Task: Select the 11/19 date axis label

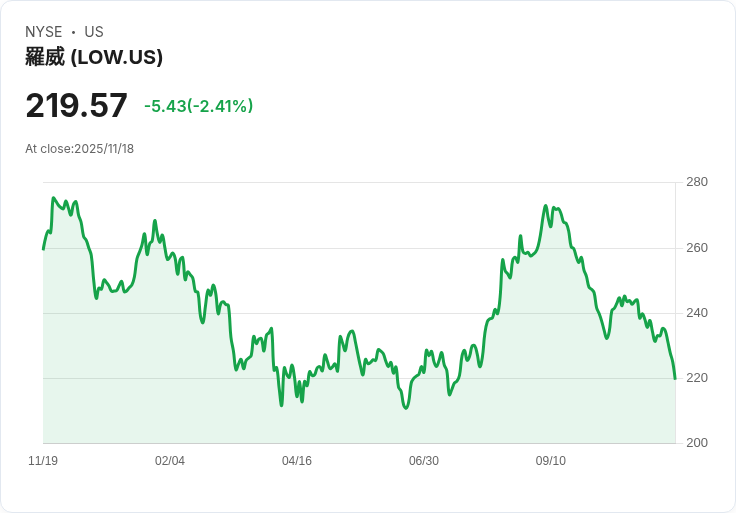Action: 43,461
